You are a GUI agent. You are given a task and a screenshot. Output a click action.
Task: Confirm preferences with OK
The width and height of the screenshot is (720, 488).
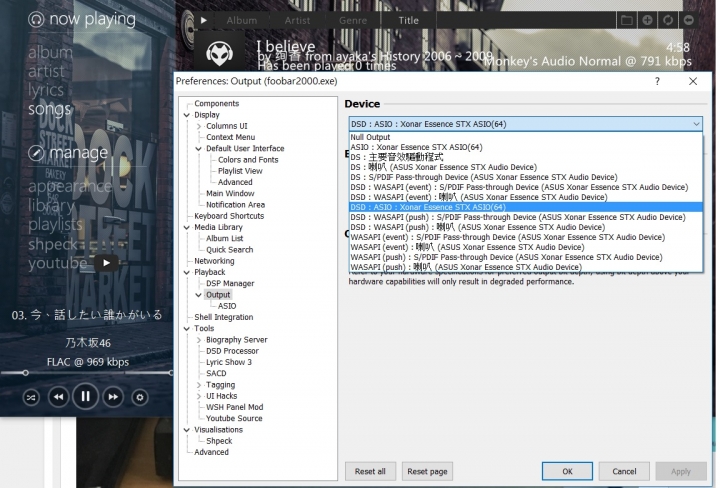point(568,471)
